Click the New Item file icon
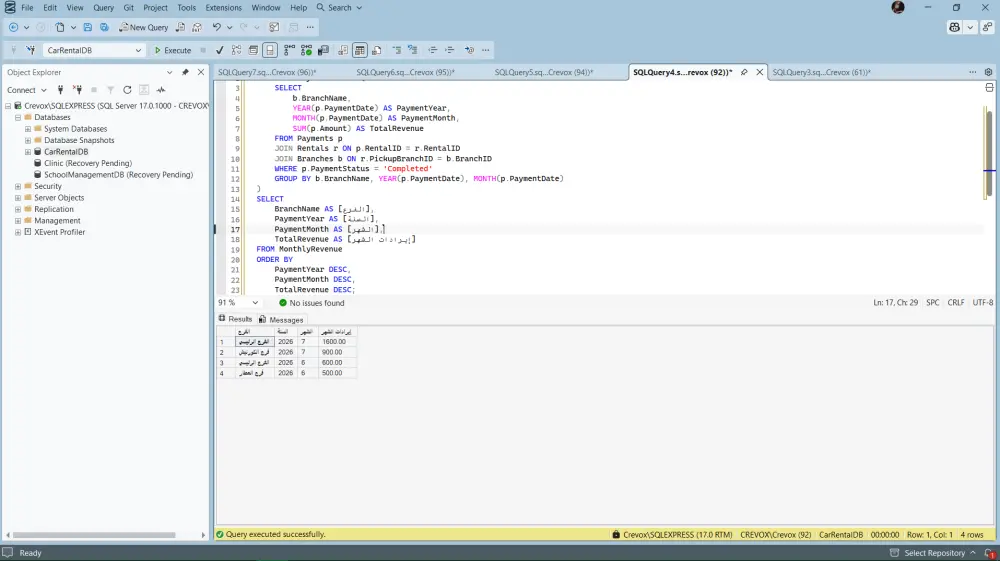The width and height of the screenshot is (1000, 561). click(x=60, y=27)
